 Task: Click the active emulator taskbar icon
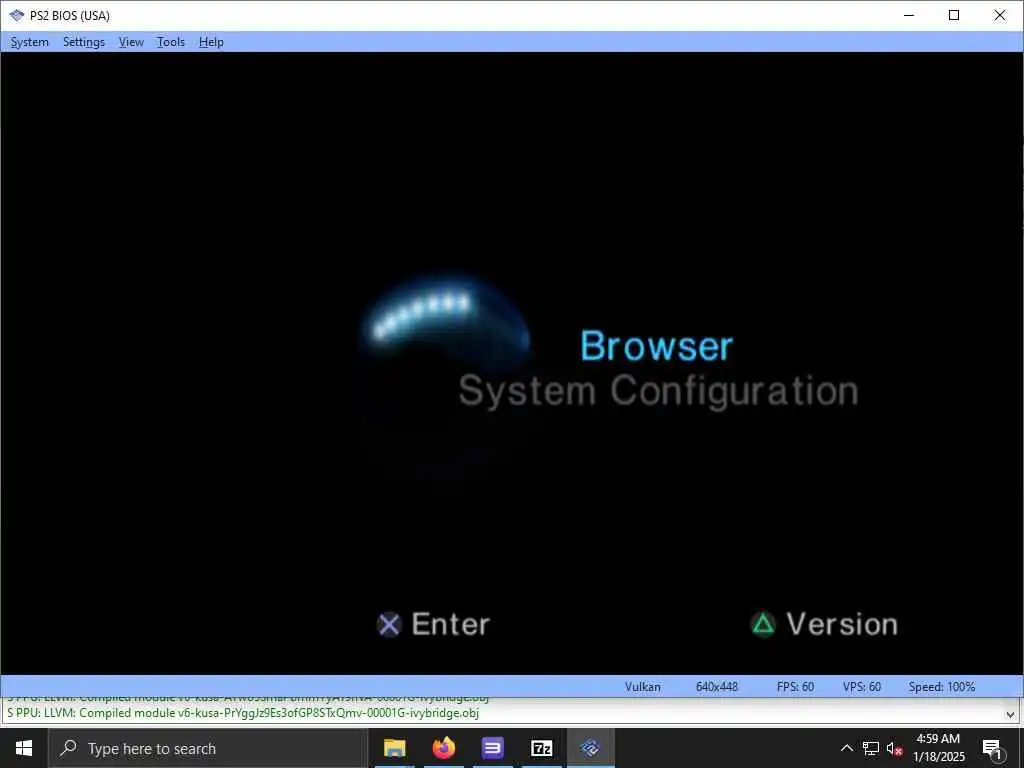point(590,748)
